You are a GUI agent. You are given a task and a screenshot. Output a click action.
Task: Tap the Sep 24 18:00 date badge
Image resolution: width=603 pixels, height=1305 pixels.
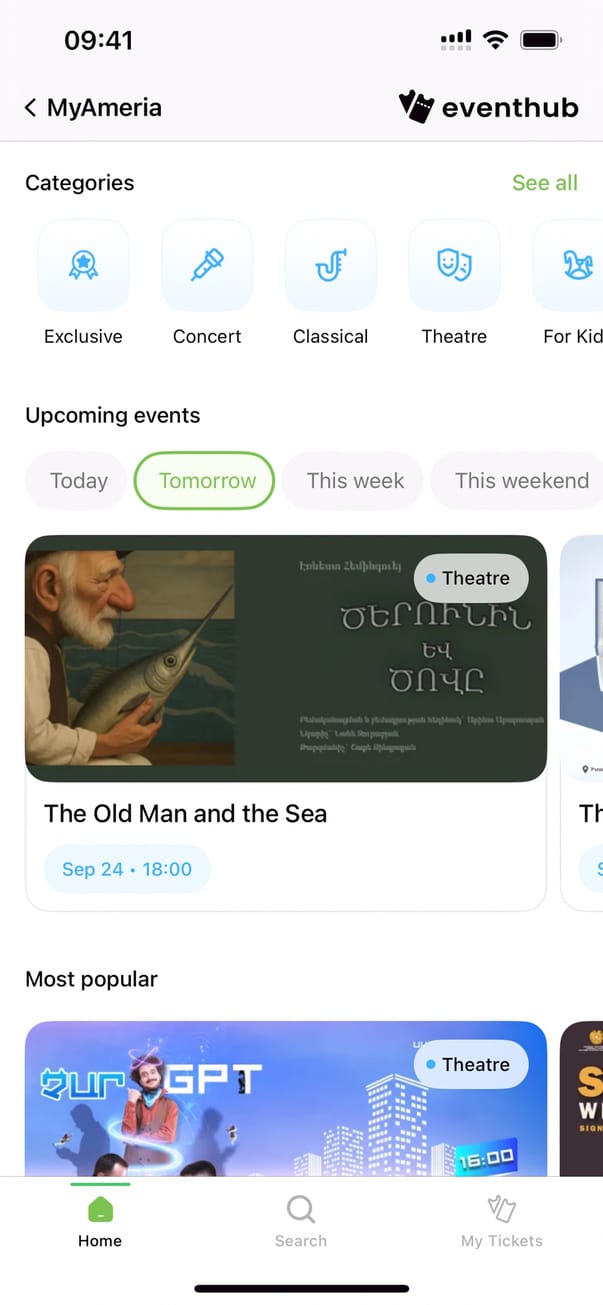tap(127, 869)
